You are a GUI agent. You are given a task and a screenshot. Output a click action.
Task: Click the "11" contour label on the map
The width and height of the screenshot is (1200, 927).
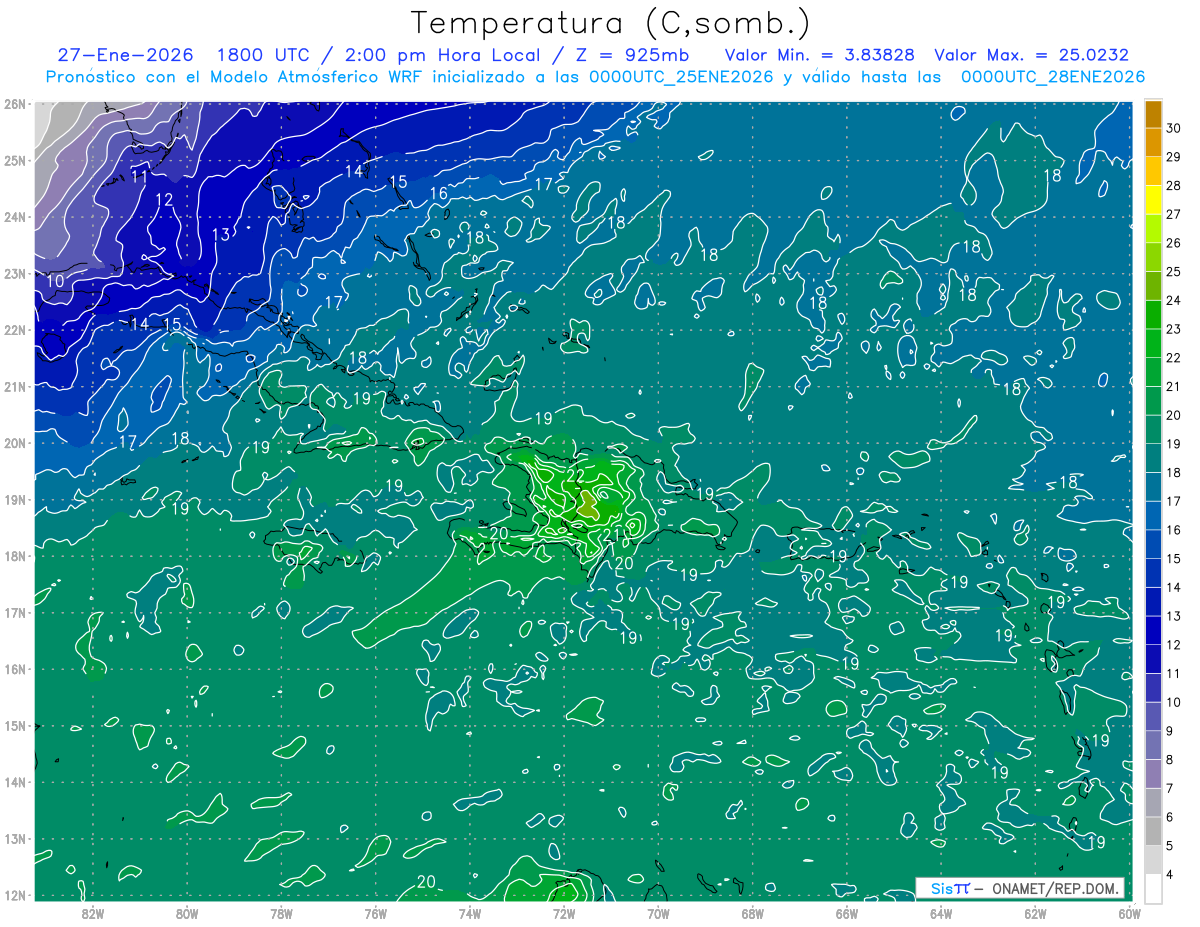139,176
